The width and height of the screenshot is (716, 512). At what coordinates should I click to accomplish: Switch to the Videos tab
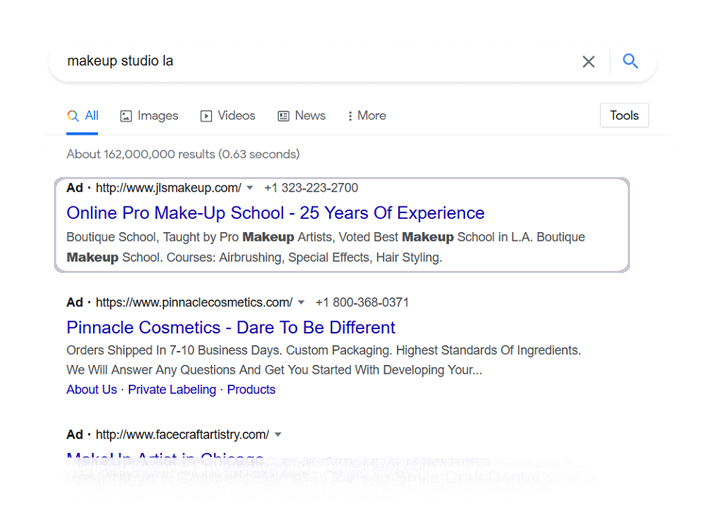[x=227, y=116]
